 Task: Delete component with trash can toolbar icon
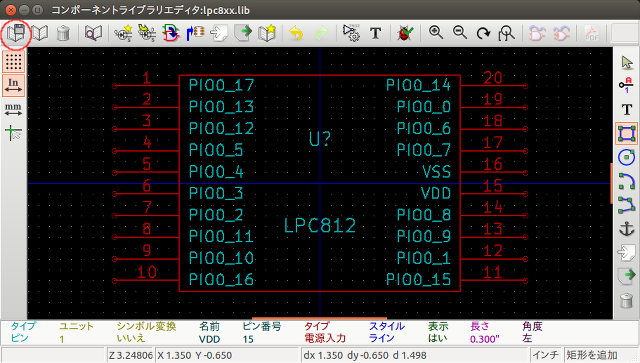63,33
